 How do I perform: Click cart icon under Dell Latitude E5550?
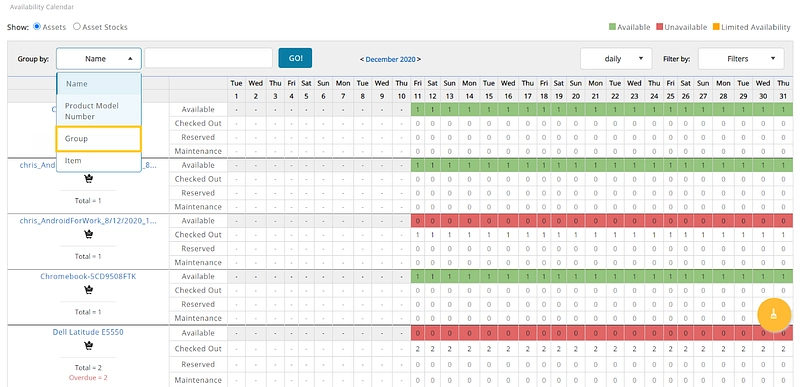[x=88, y=346]
